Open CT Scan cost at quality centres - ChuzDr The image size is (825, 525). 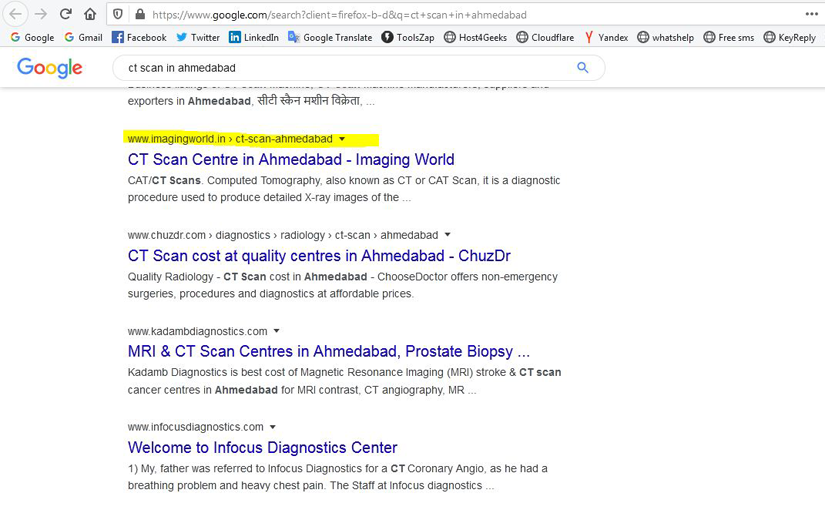click(319, 256)
